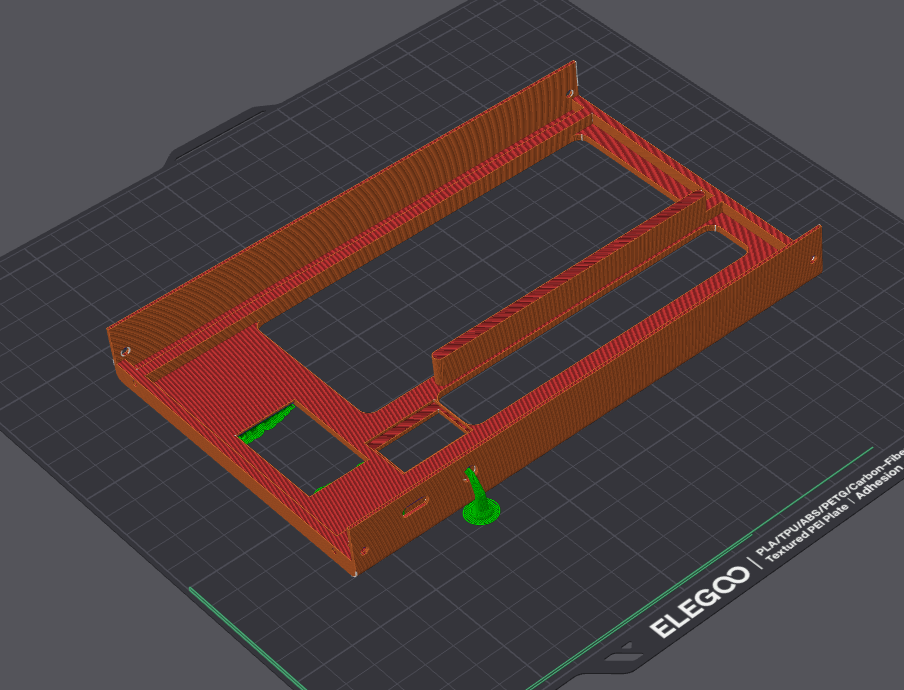Click the green tree support base
This screenshot has width=904, height=690.
tap(481, 511)
